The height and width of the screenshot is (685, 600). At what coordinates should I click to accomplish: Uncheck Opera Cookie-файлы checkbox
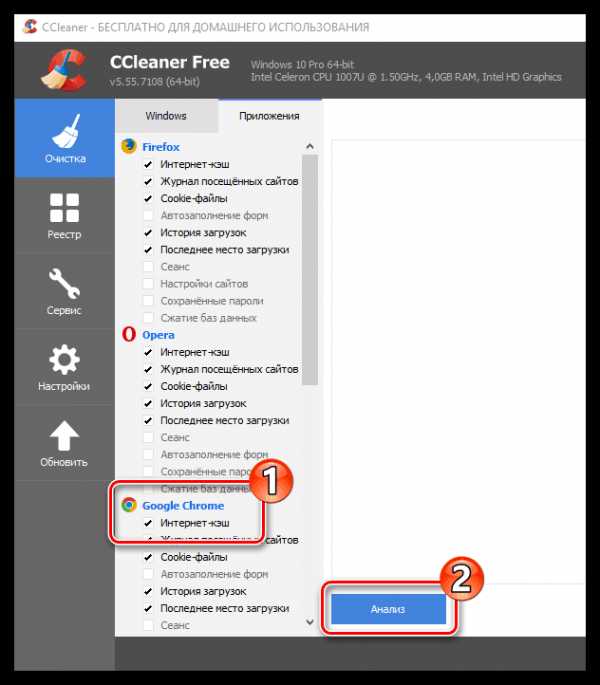click(148, 386)
